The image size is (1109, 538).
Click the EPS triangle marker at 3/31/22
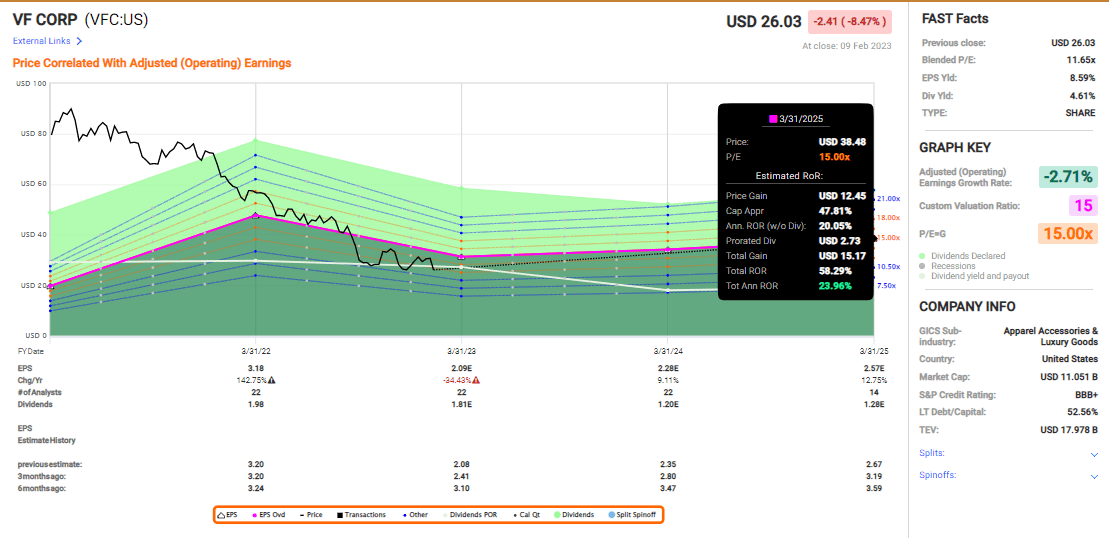point(255,215)
